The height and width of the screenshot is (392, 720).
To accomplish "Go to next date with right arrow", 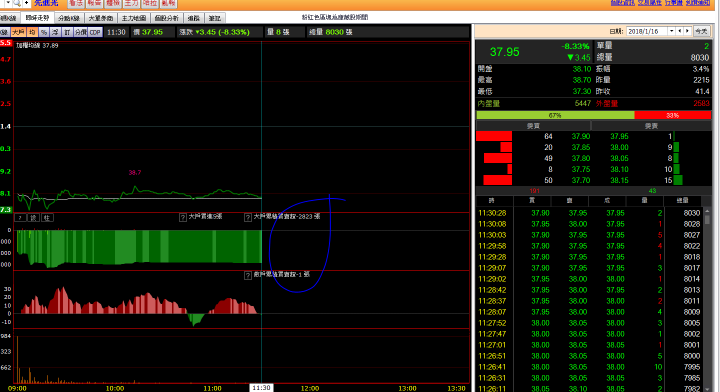I will pyautogui.click(x=687, y=31).
